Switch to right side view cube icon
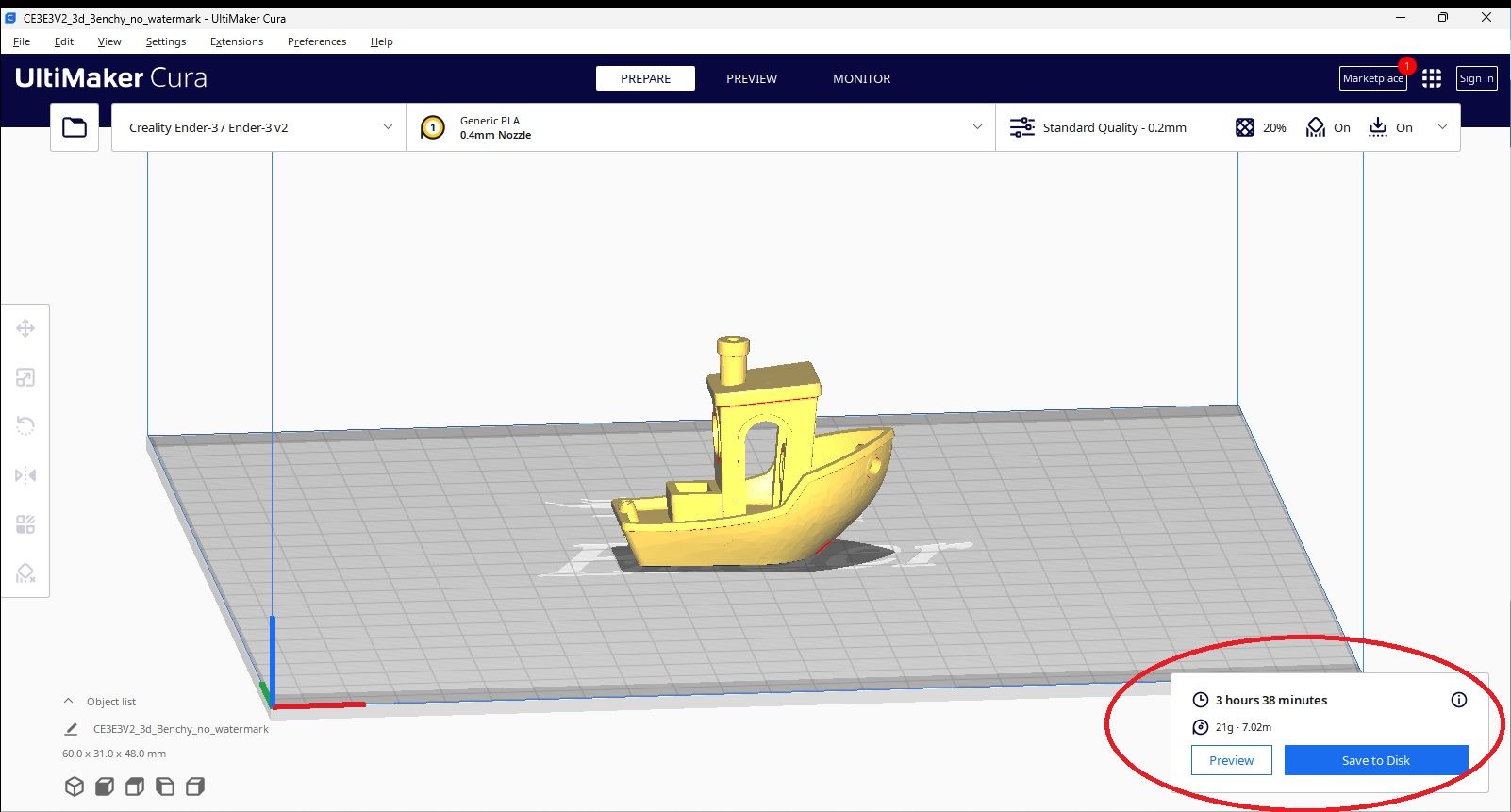Viewport: 1511px width, 812px height. tap(195, 787)
